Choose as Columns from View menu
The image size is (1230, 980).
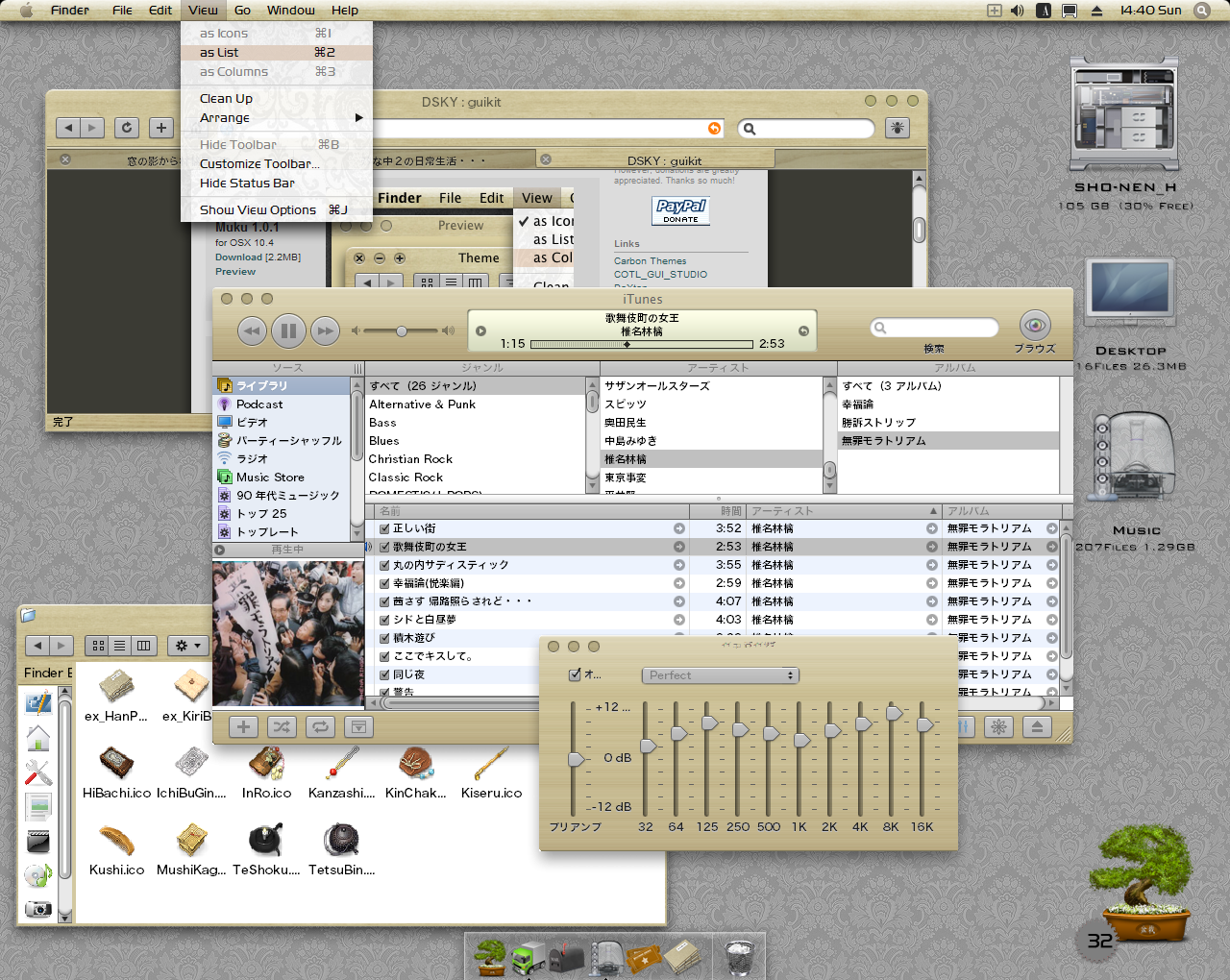277,72
